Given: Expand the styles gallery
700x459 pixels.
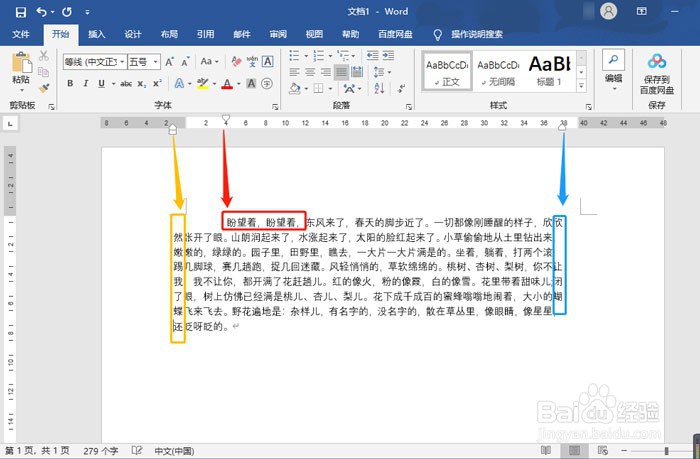Looking at the screenshot, I should click(581, 85).
